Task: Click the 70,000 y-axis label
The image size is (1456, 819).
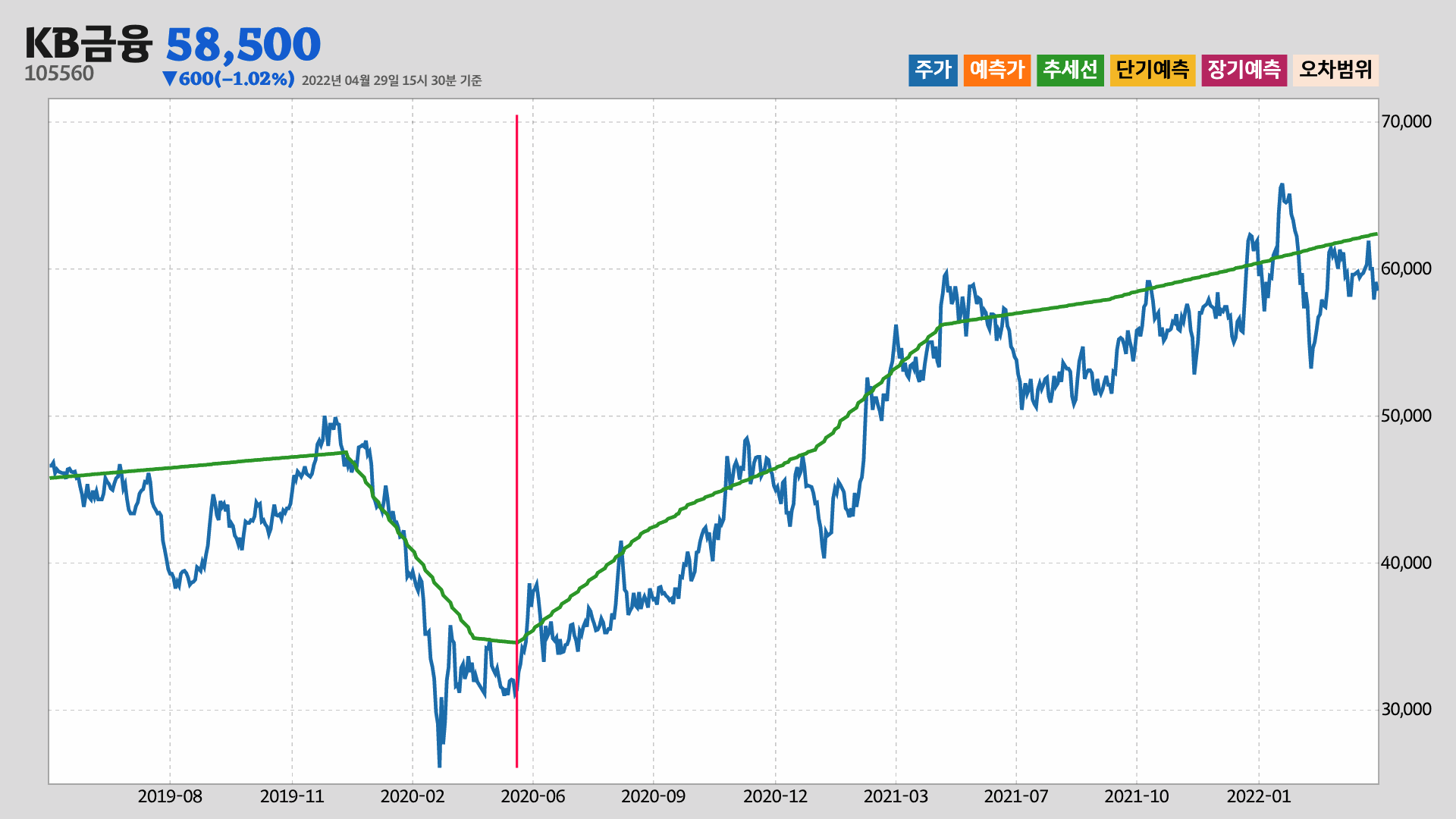Action: pyautogui.click(x=1406, y=121)
